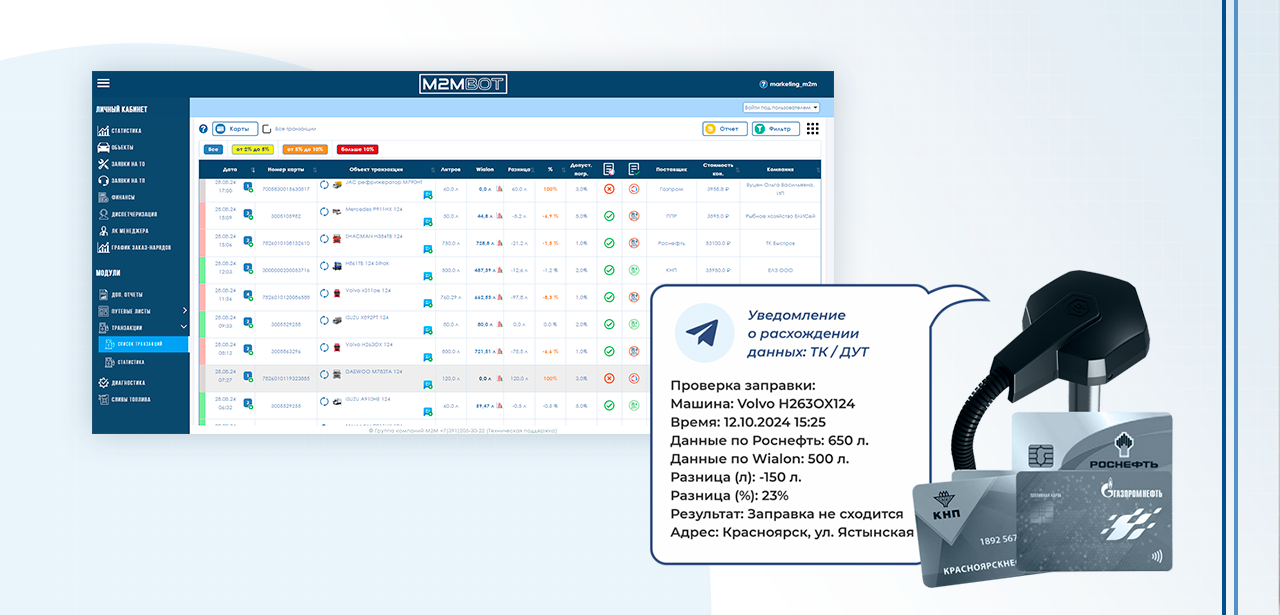Click the 53100.0 ₽ cost cell

pos(718,242)
